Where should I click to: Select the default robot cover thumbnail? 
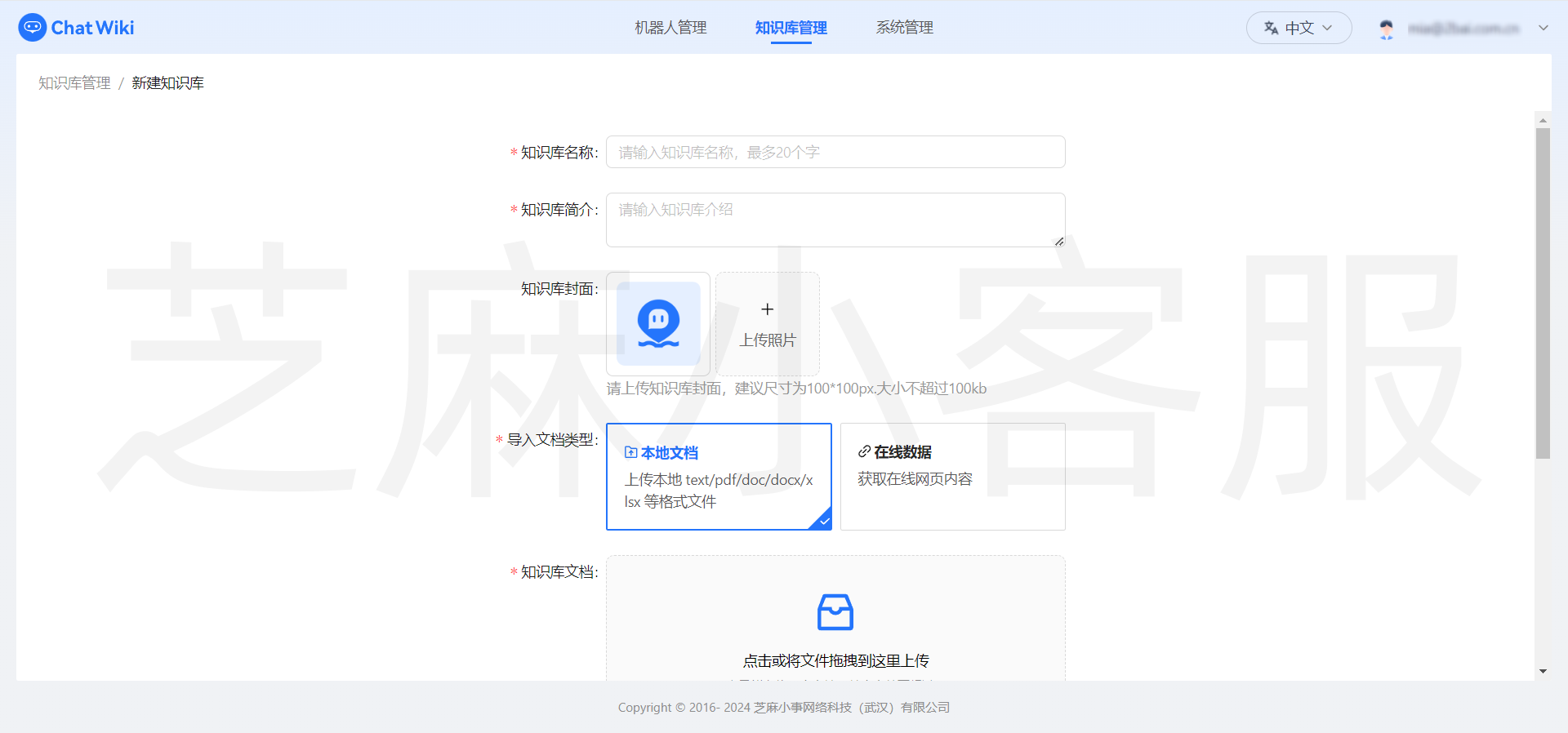pos(658,324)
